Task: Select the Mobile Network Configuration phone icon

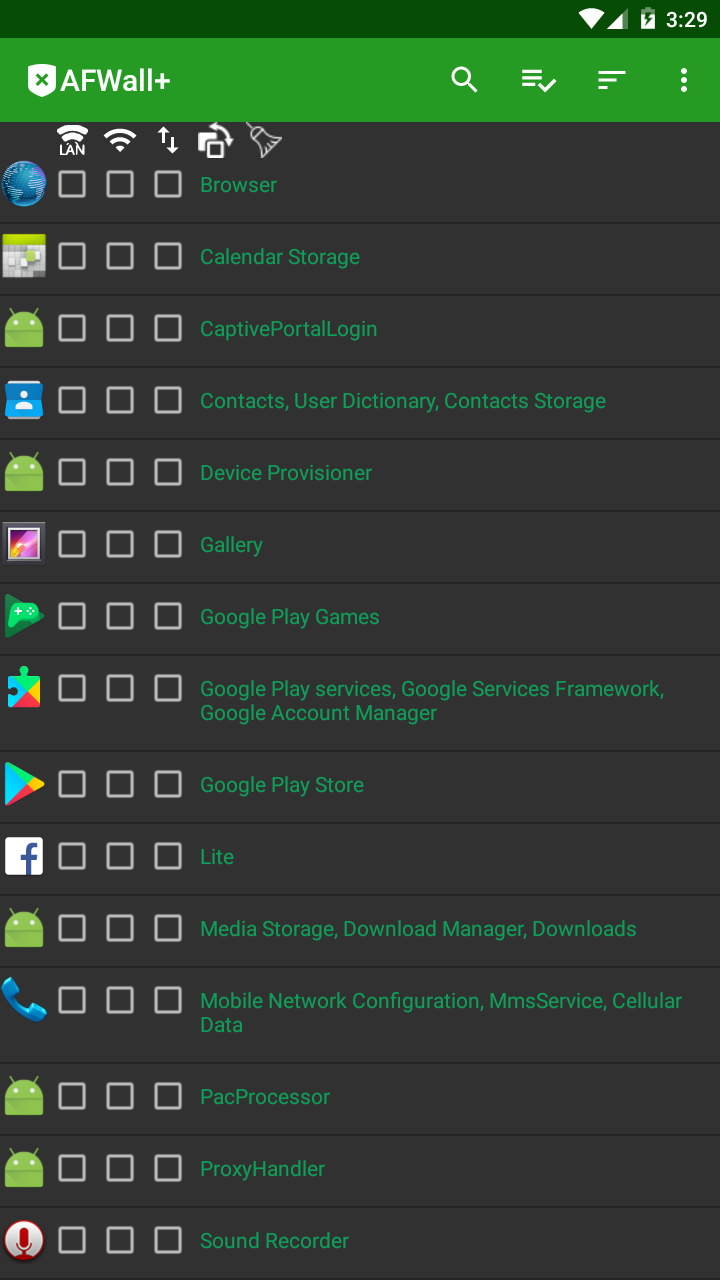Action: (24, 1000)
